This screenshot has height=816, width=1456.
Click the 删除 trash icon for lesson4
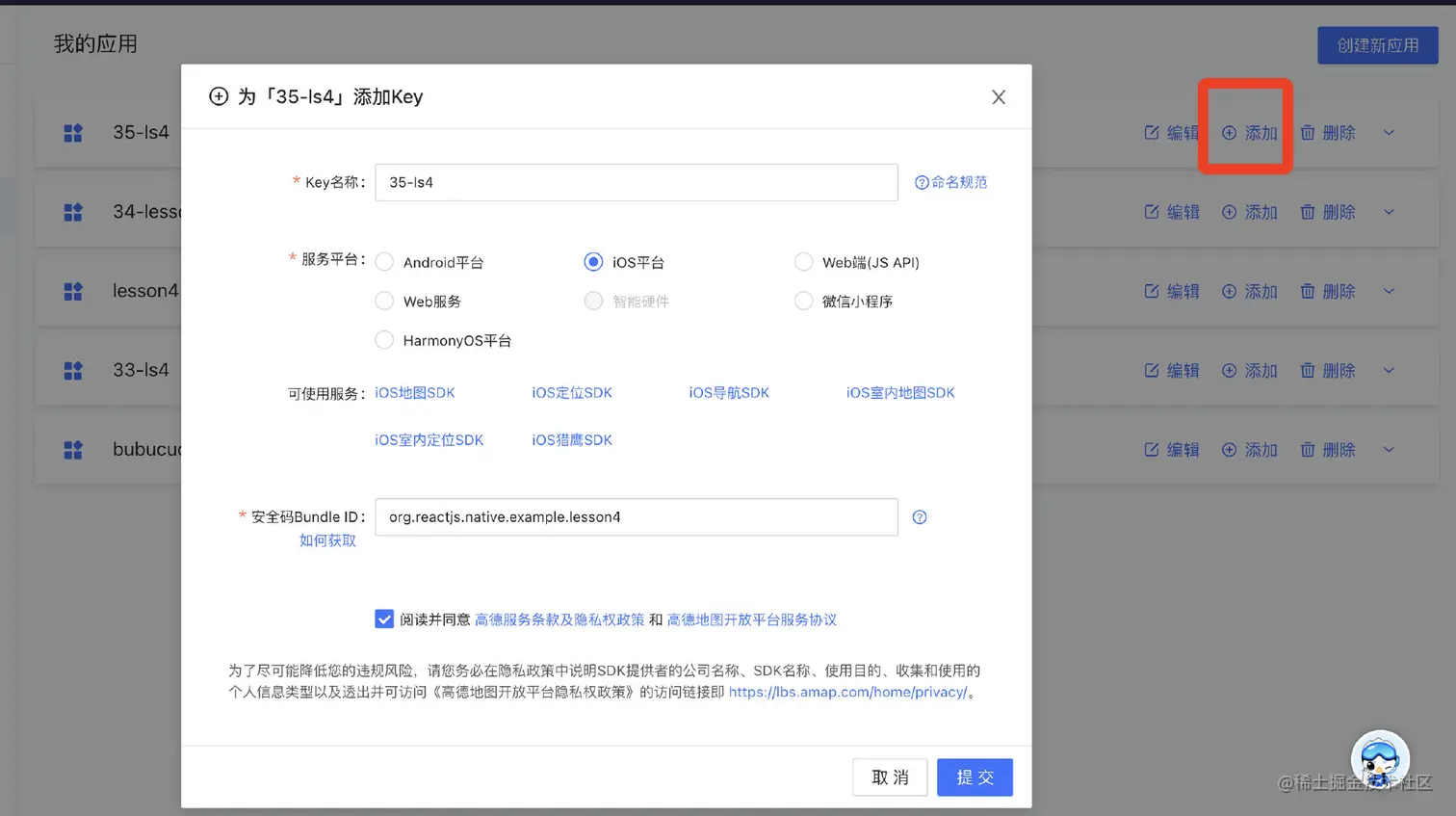[x=1308, y=291]
